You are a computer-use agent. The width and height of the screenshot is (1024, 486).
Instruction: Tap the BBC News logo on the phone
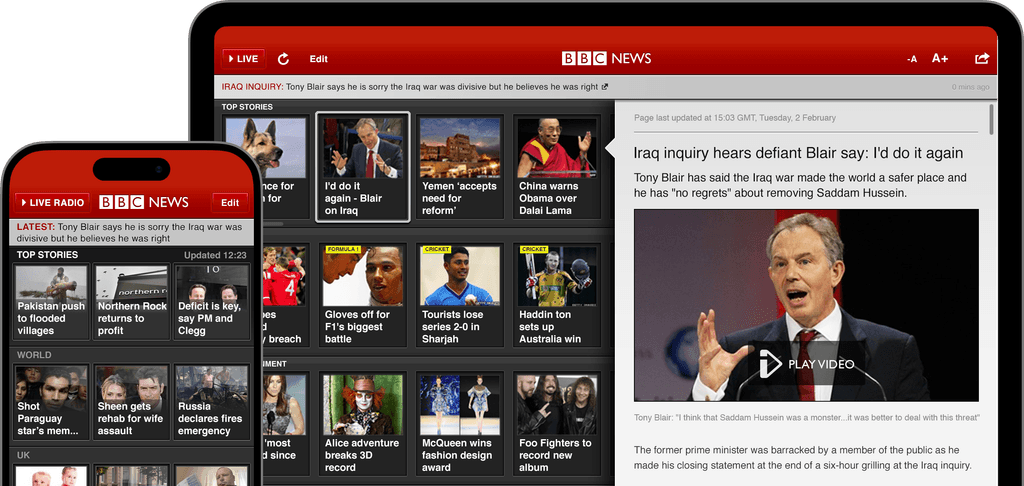[144, 202]
